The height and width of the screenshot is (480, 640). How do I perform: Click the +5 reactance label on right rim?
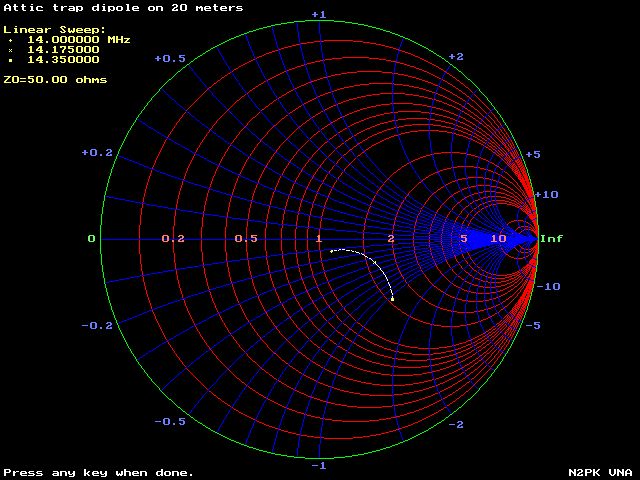pyautogui.click(x=533, y=154)
